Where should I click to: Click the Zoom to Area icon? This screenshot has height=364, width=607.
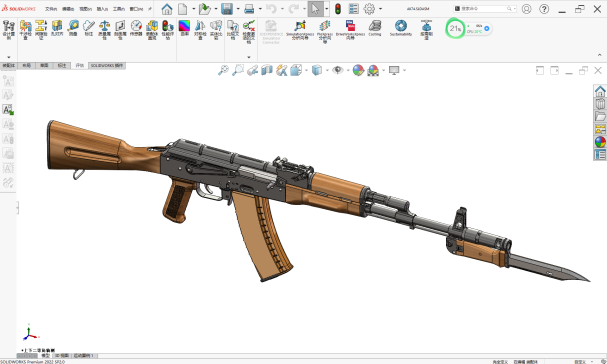click(238, 70)
